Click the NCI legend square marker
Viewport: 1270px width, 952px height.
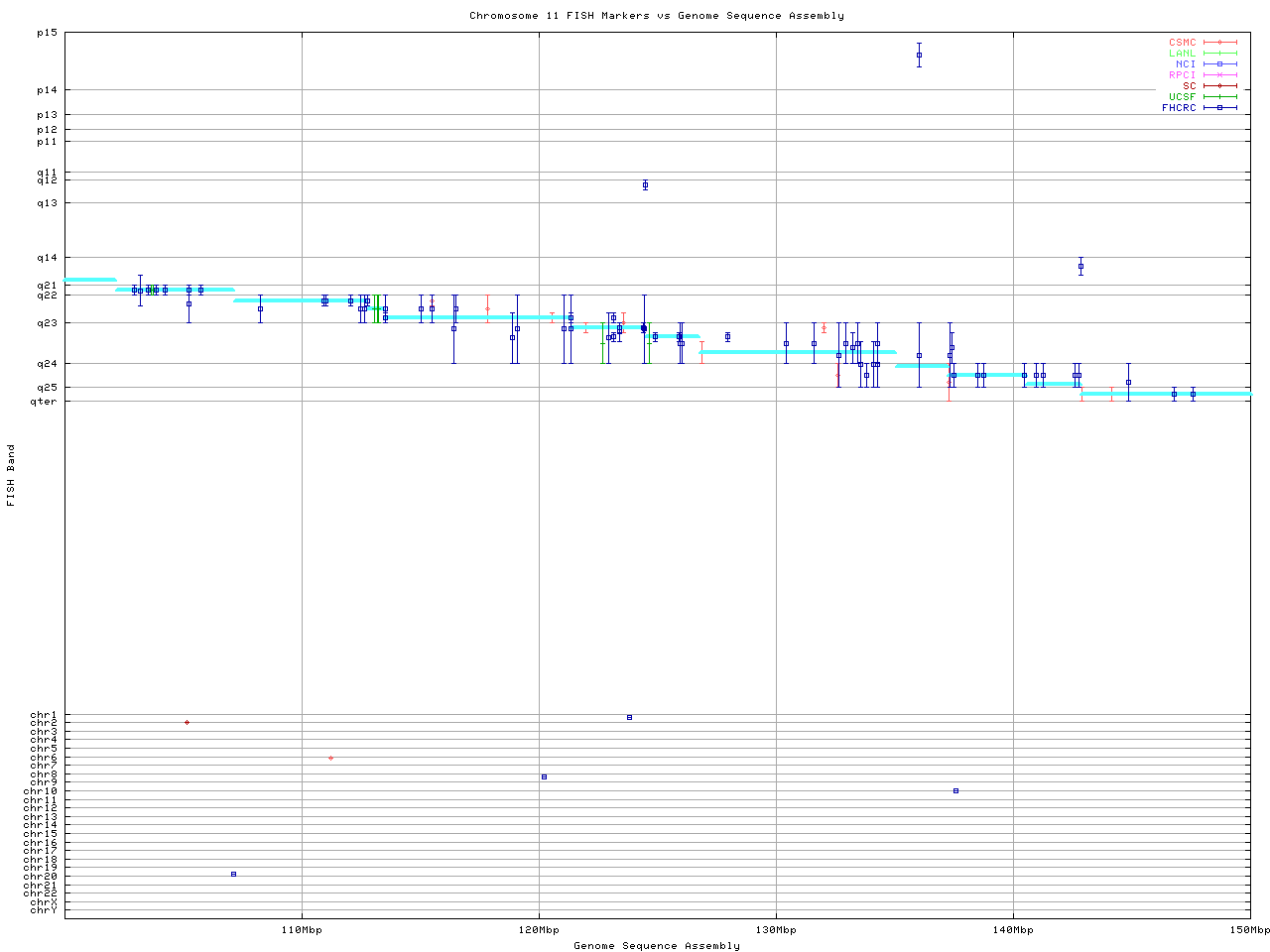coord(1219,64)
